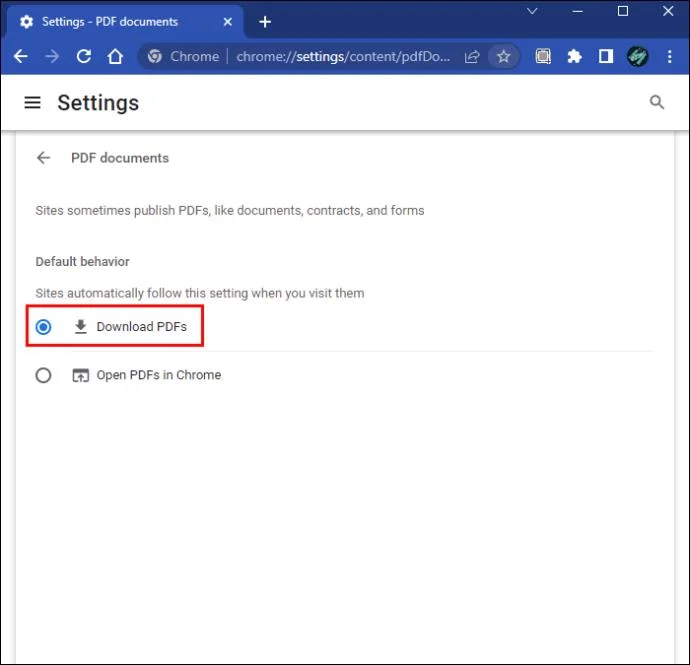This screenshot has height=665, width=690.
Task: Close the Chrome window
Action: click(x=668, y=11)
